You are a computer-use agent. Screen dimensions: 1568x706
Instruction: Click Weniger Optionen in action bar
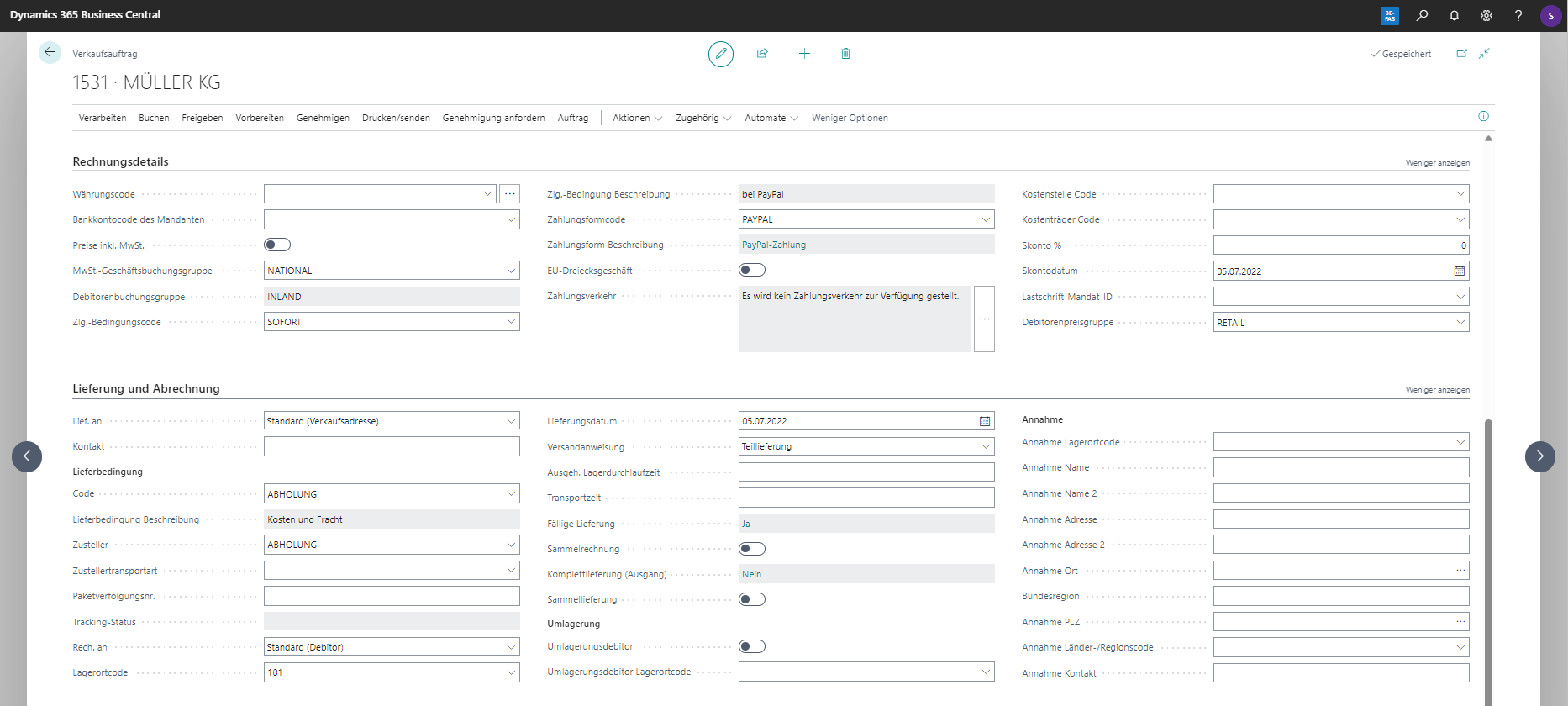850,118
